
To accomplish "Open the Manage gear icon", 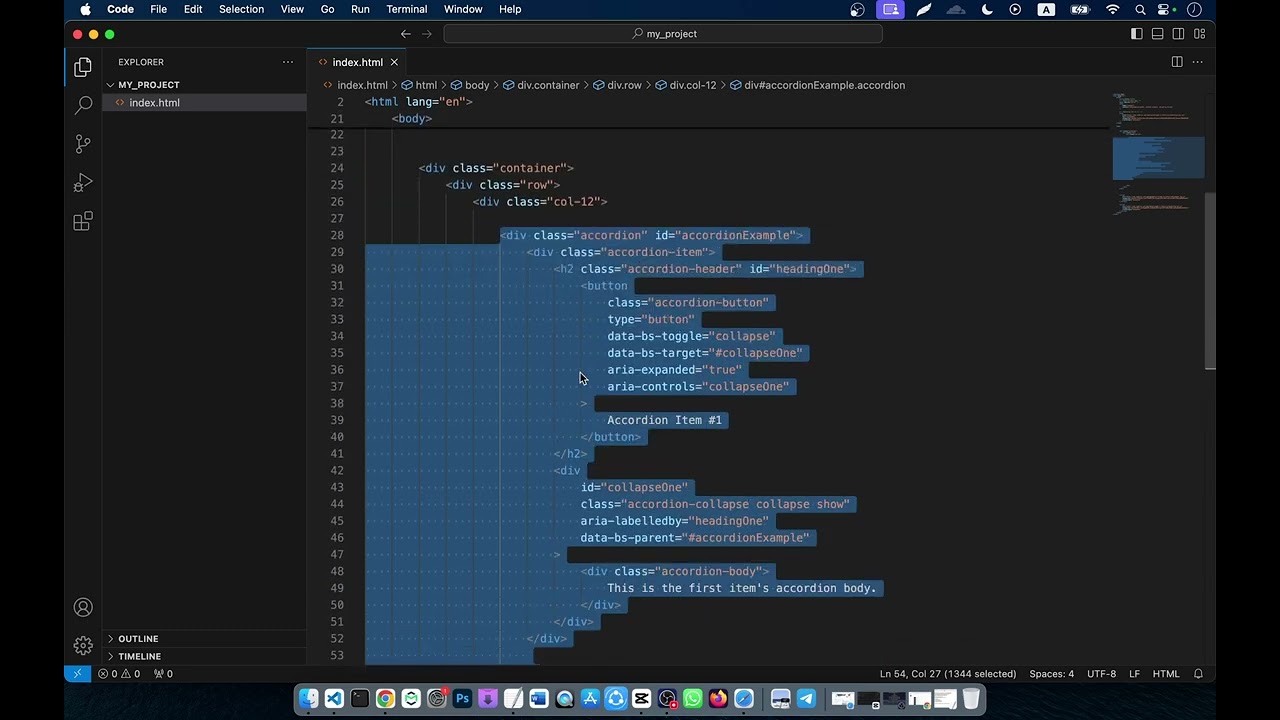I will [x=83, y=646].
